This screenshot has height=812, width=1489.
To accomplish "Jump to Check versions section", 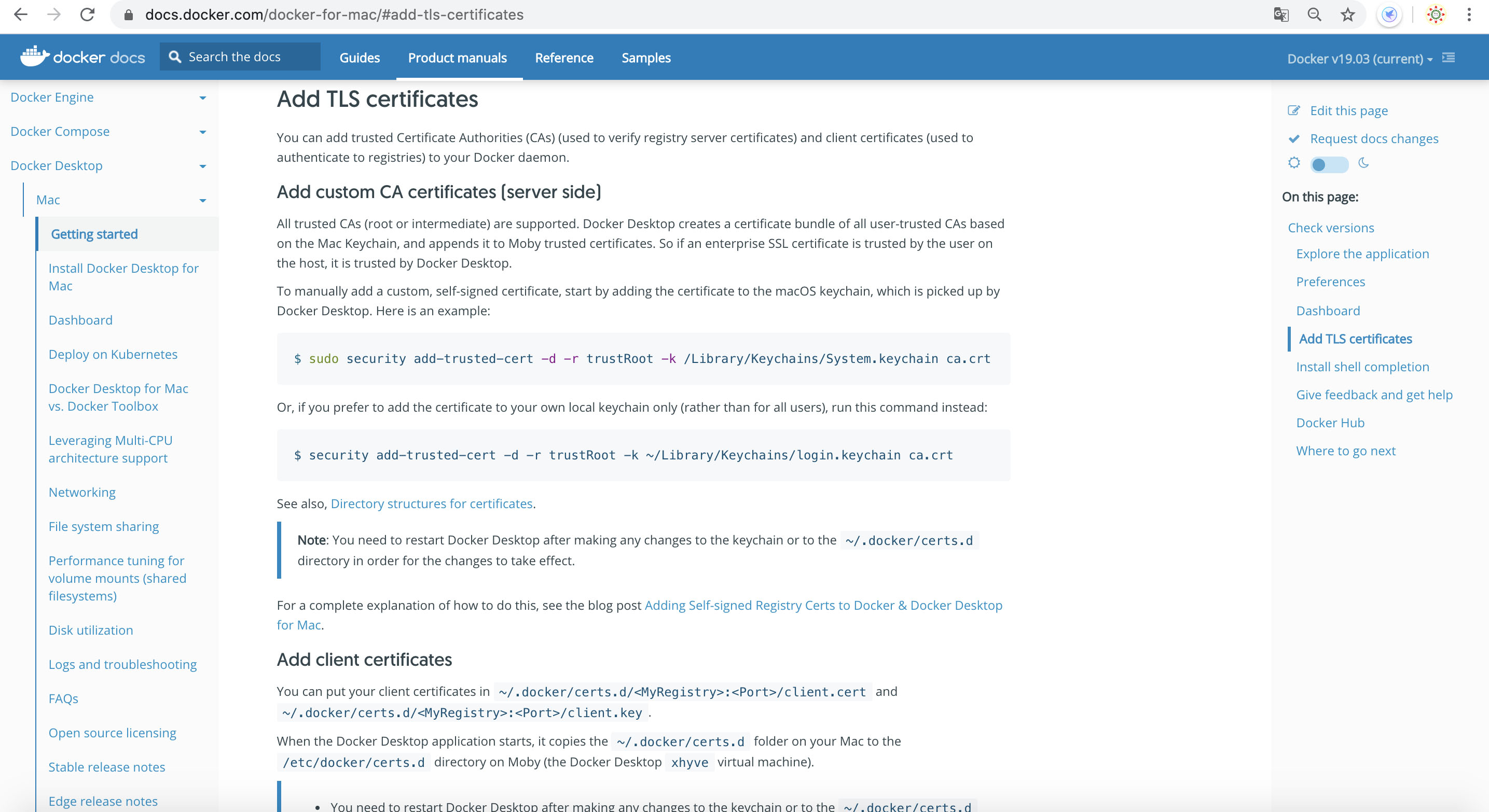I will pos(1331,228).
